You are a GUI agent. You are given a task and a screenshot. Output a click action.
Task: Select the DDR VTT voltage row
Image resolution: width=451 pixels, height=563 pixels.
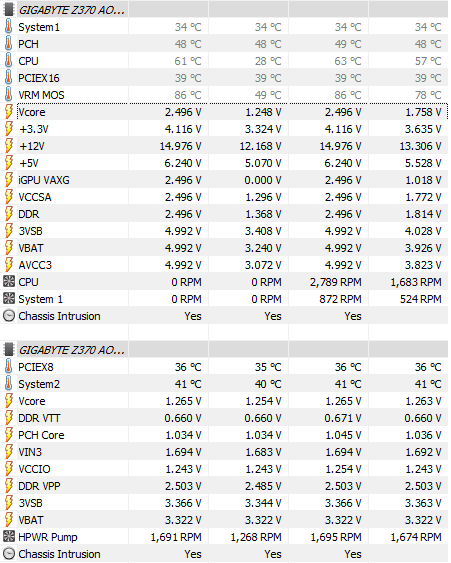point(226,418)
